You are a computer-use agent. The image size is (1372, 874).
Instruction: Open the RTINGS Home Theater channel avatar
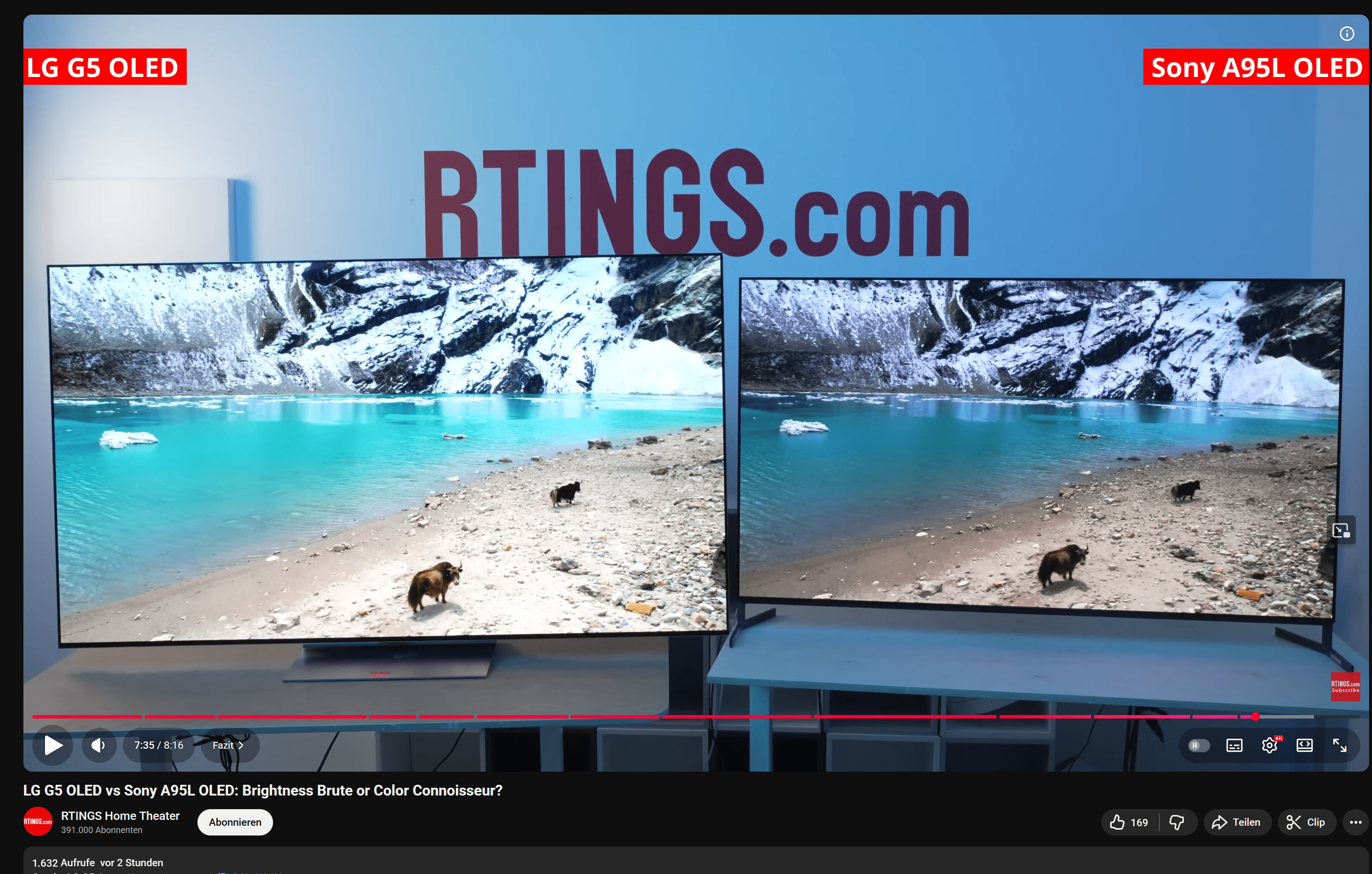click(38, 821)
